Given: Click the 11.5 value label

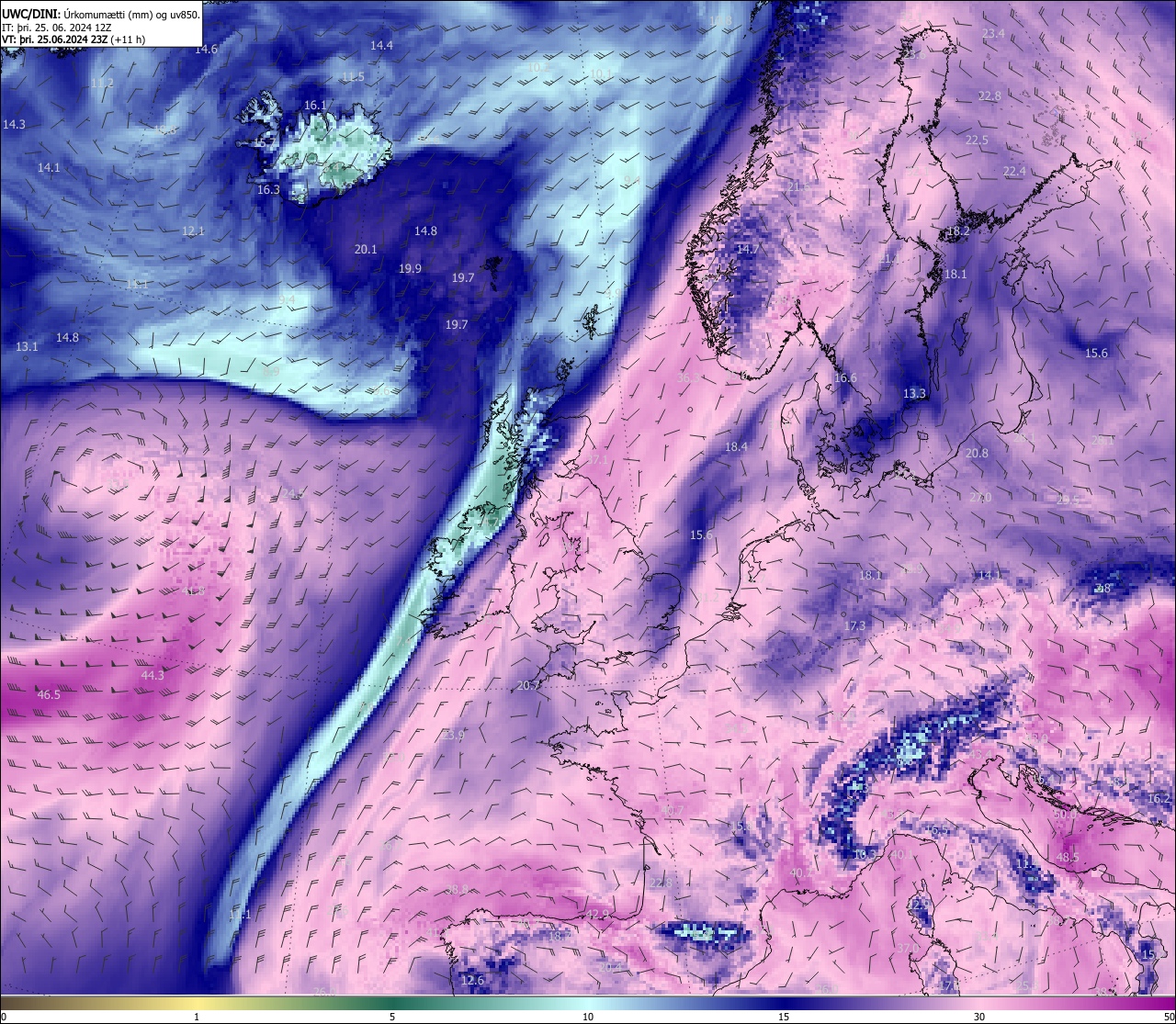Looking at the screenshot, I should (x=353, y=77).
